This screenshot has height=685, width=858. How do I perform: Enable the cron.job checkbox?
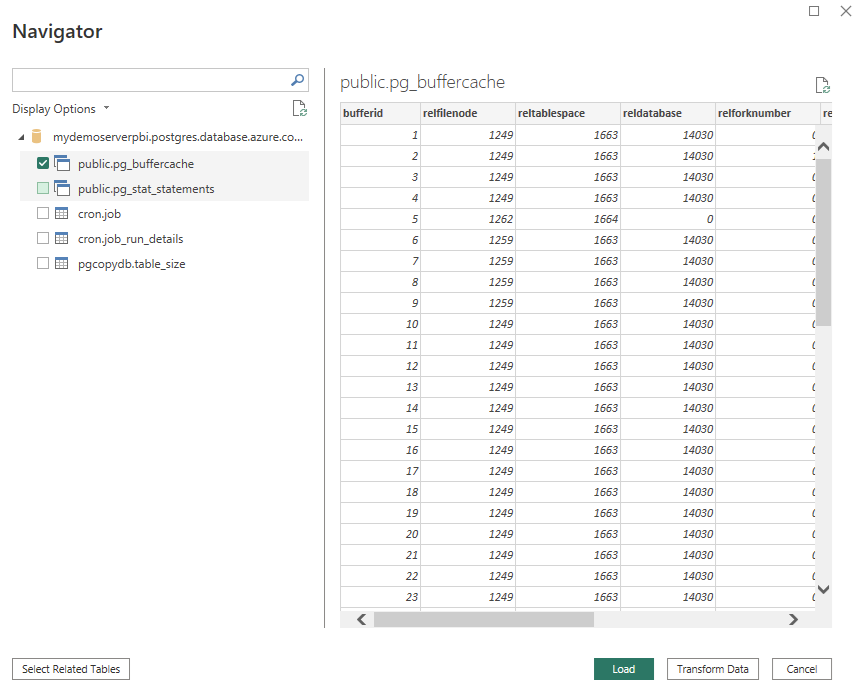[41, 213]
